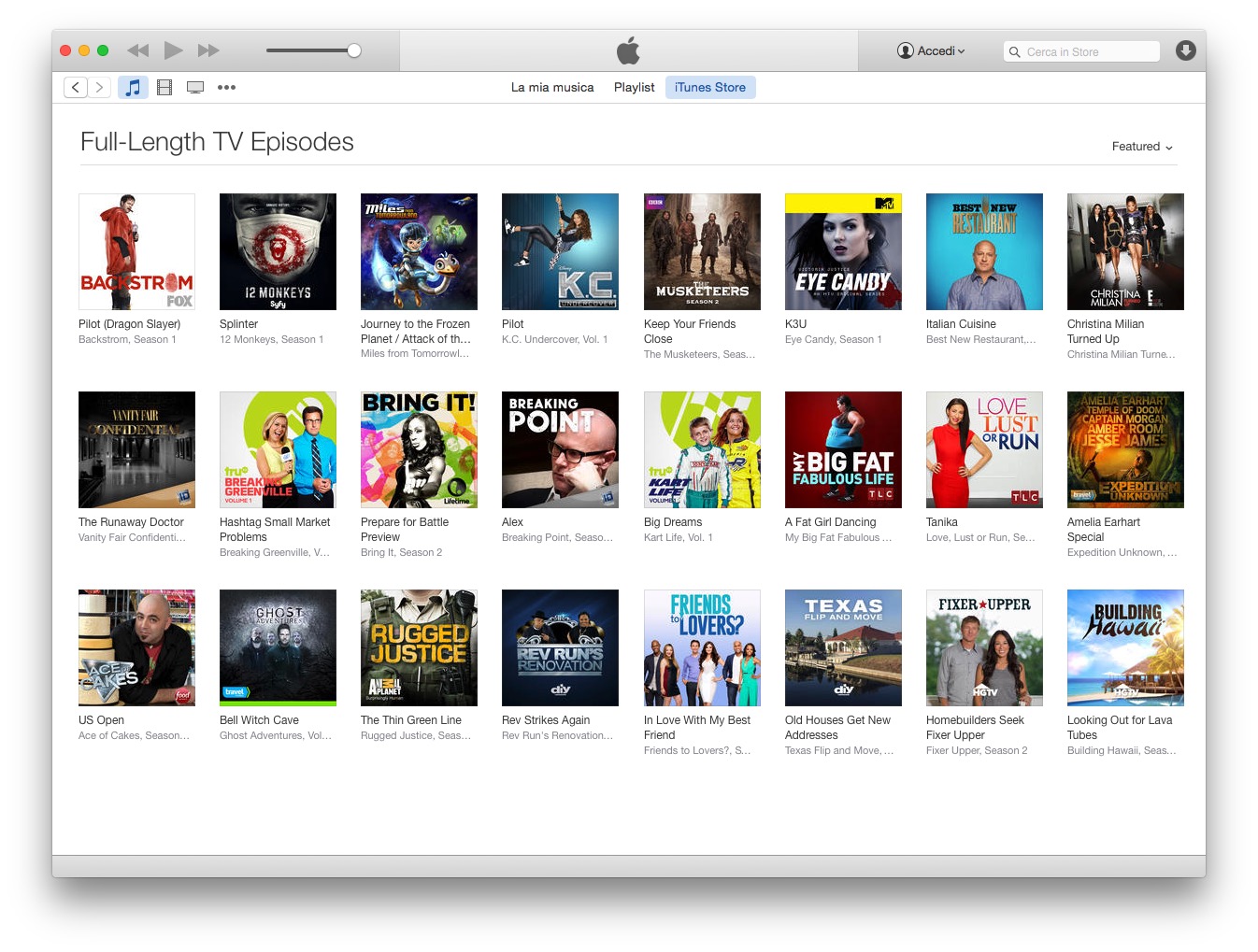Screen dimensions: 1258x952
Task: Open the Texas Flip and Move artwork
Action: click(x=843, y=647)
